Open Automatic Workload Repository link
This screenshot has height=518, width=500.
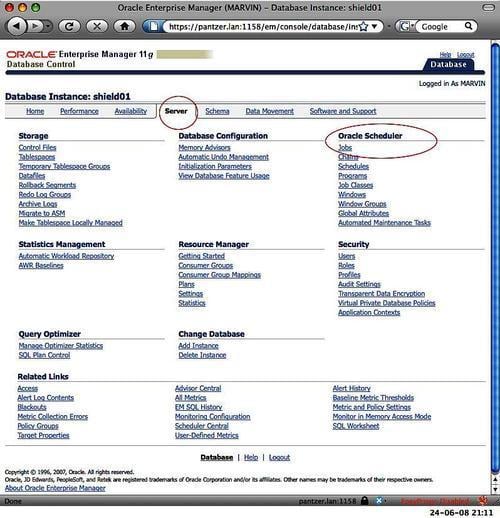(x=66, y=256)
